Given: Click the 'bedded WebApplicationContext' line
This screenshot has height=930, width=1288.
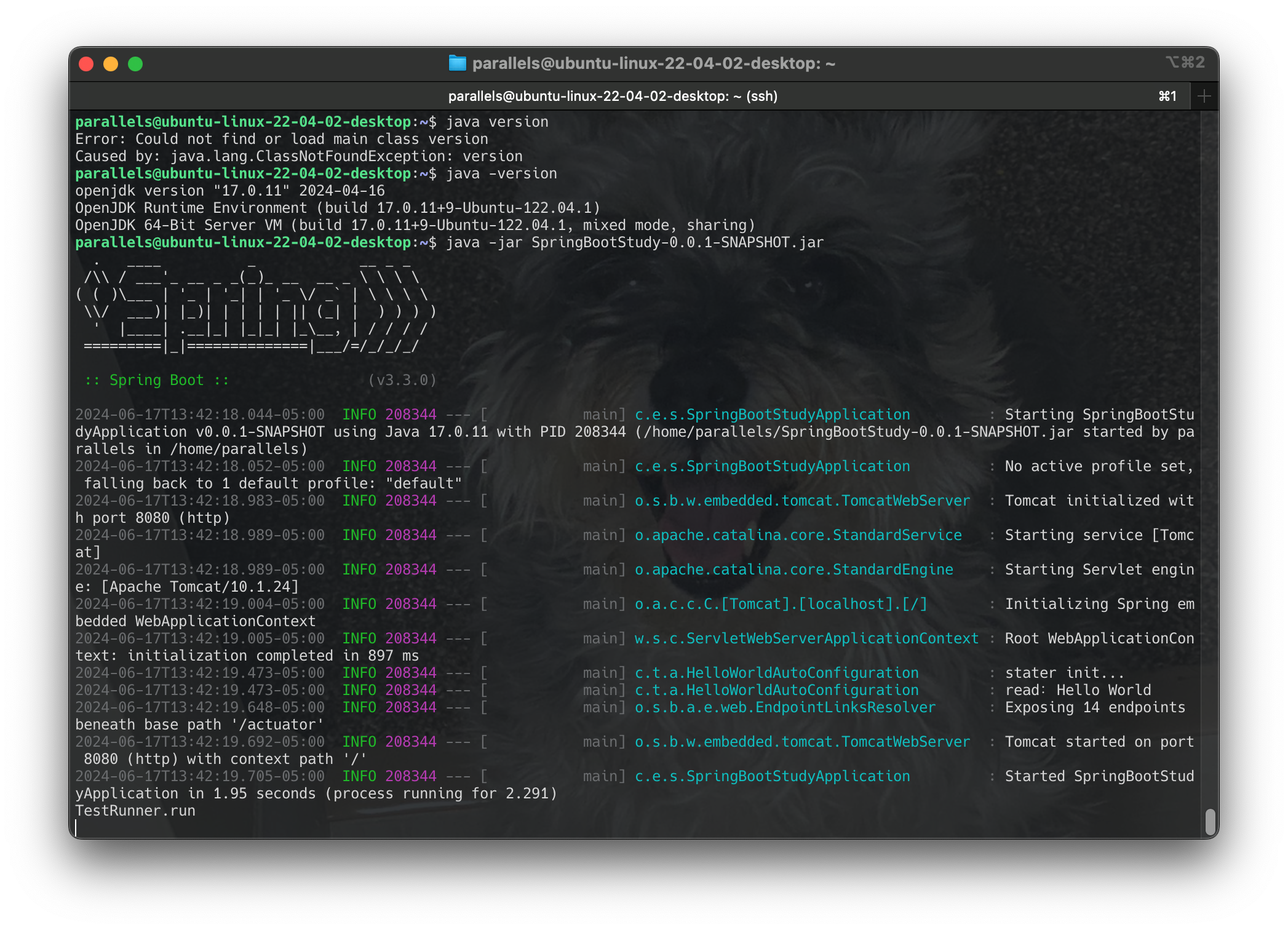Looking at the screenshot, I should (x=196, y=621).
